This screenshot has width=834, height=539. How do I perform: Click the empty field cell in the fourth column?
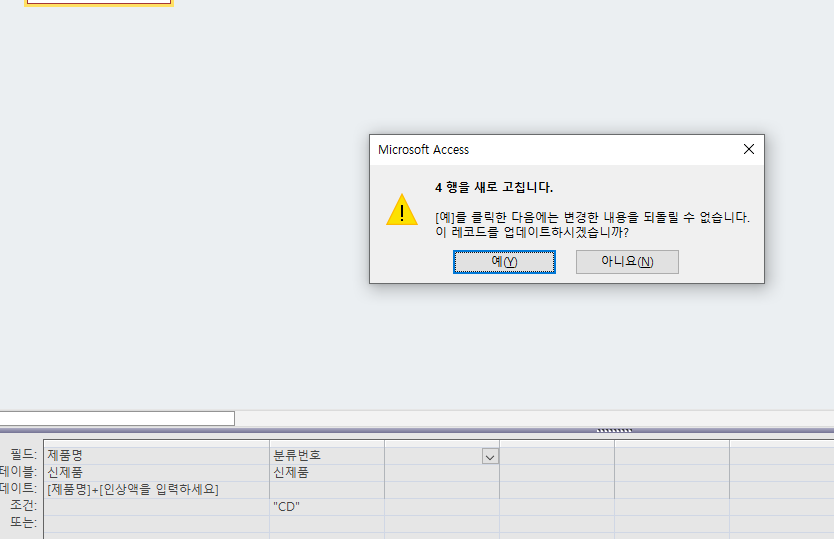(x=556, y=455)
